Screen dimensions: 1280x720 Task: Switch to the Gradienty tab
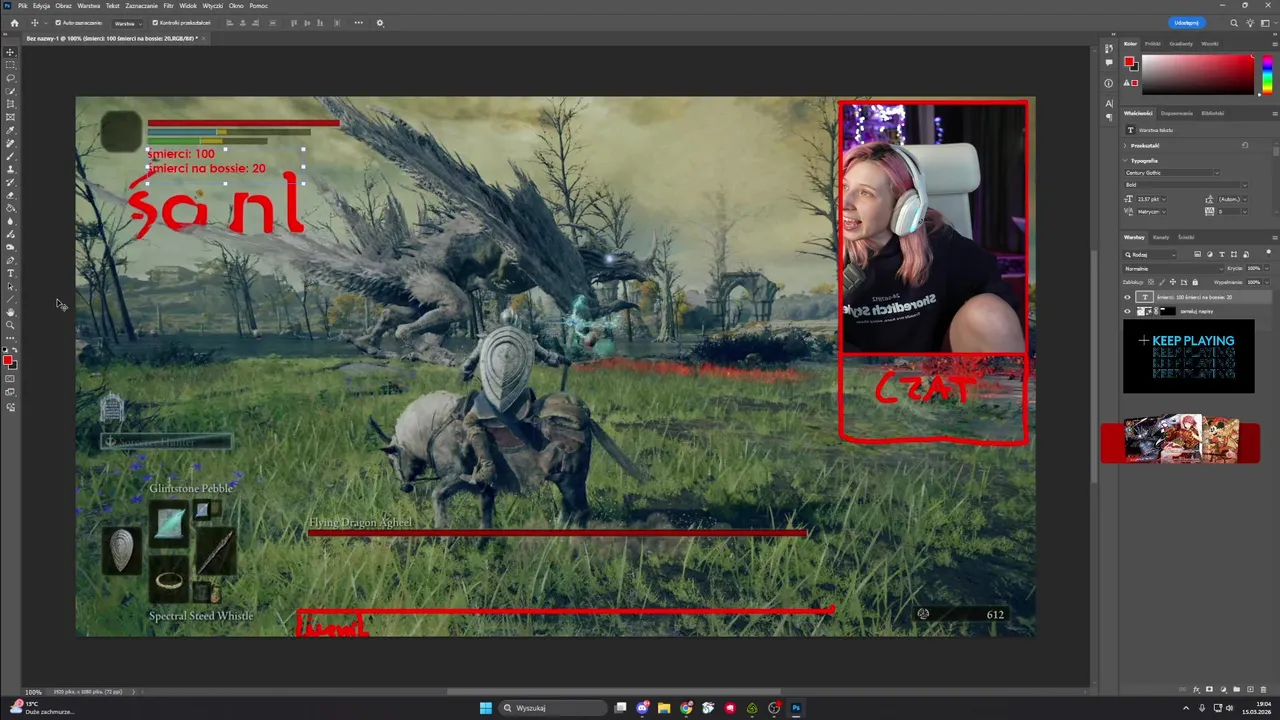click(x=1180, y=44)
